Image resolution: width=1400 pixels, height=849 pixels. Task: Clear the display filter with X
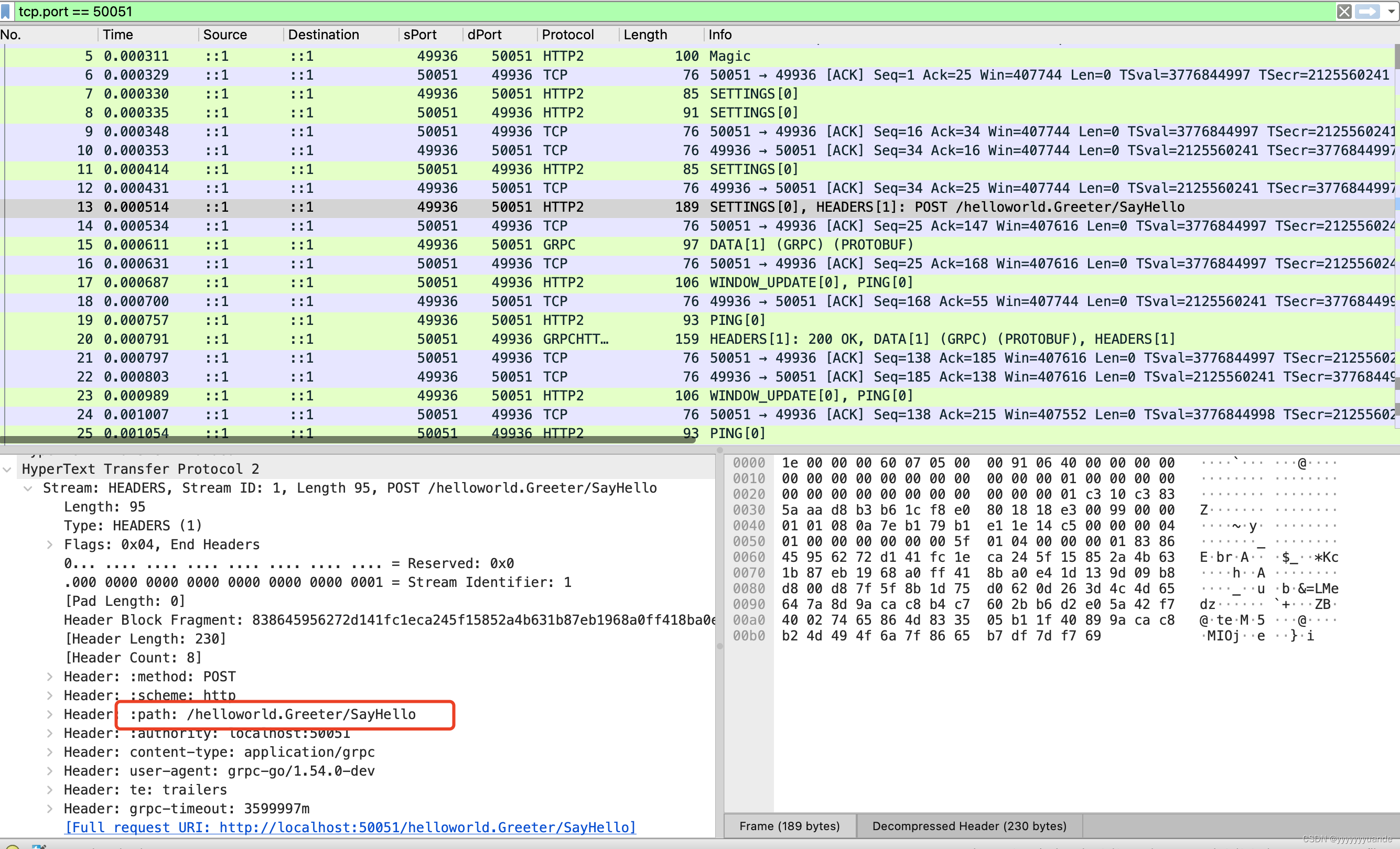[x=1344, y=12]
